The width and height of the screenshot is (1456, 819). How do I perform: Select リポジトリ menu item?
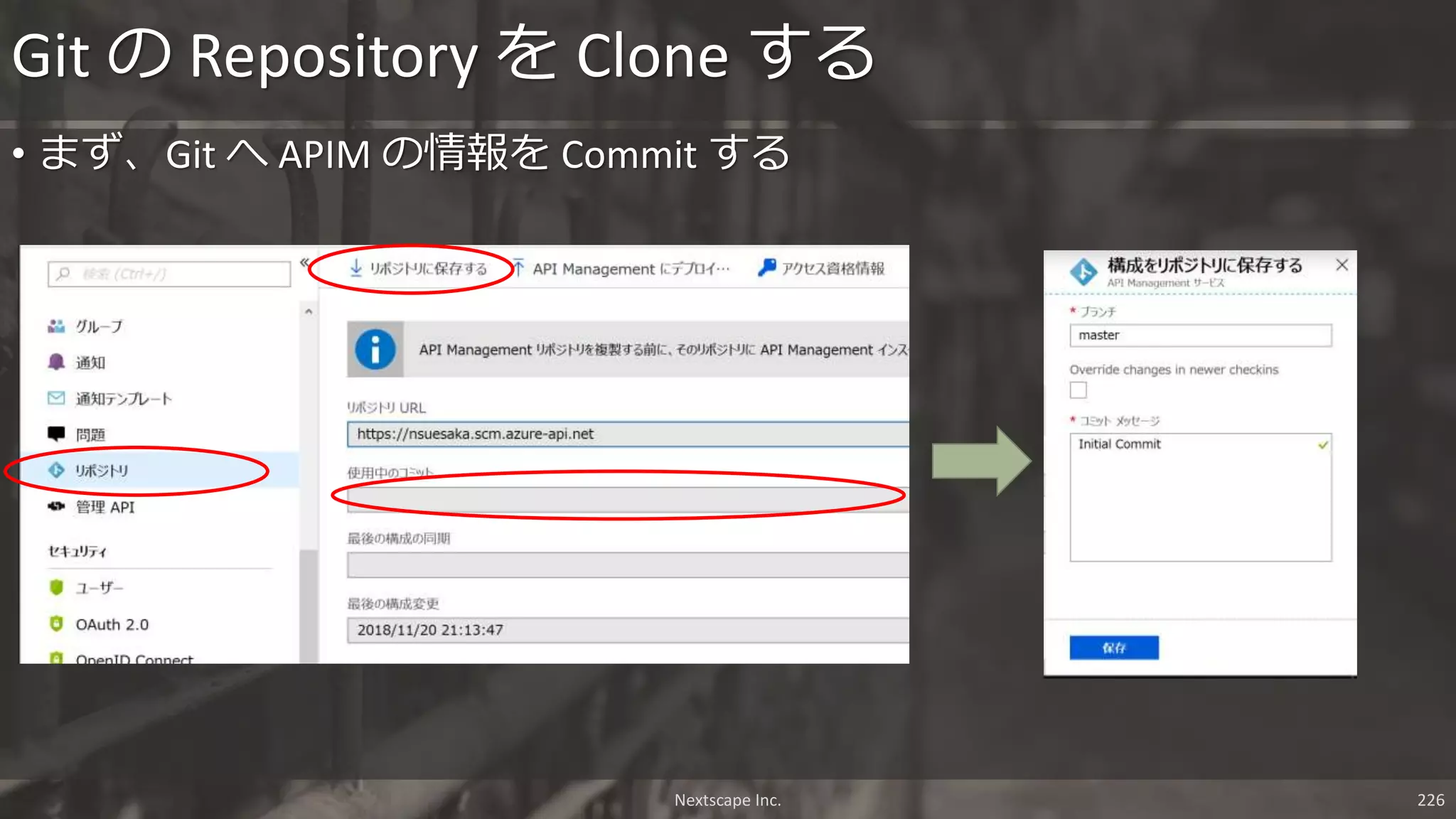[x=159, y=471]
